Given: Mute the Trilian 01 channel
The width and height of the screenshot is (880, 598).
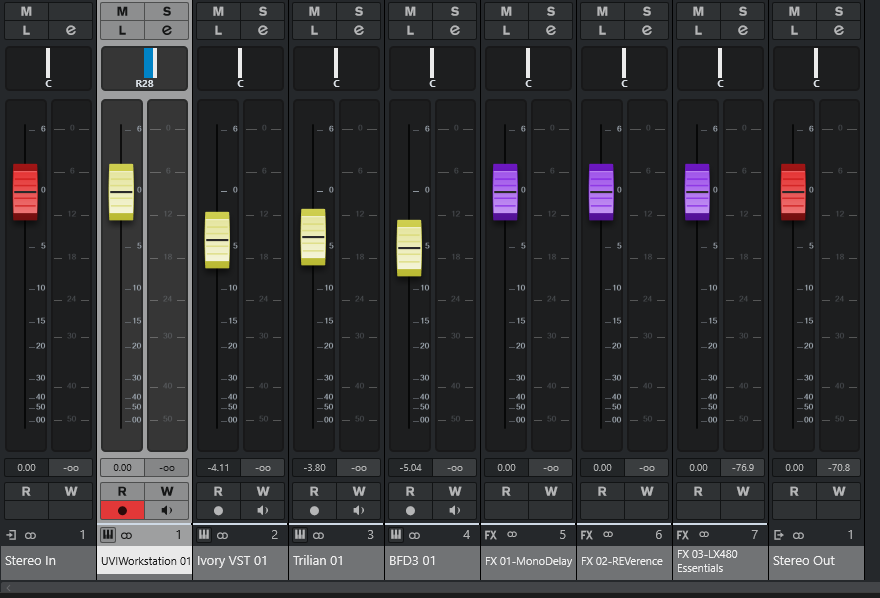Looking at the screenshot, I should pyautogui.click(x=314, y=11).
